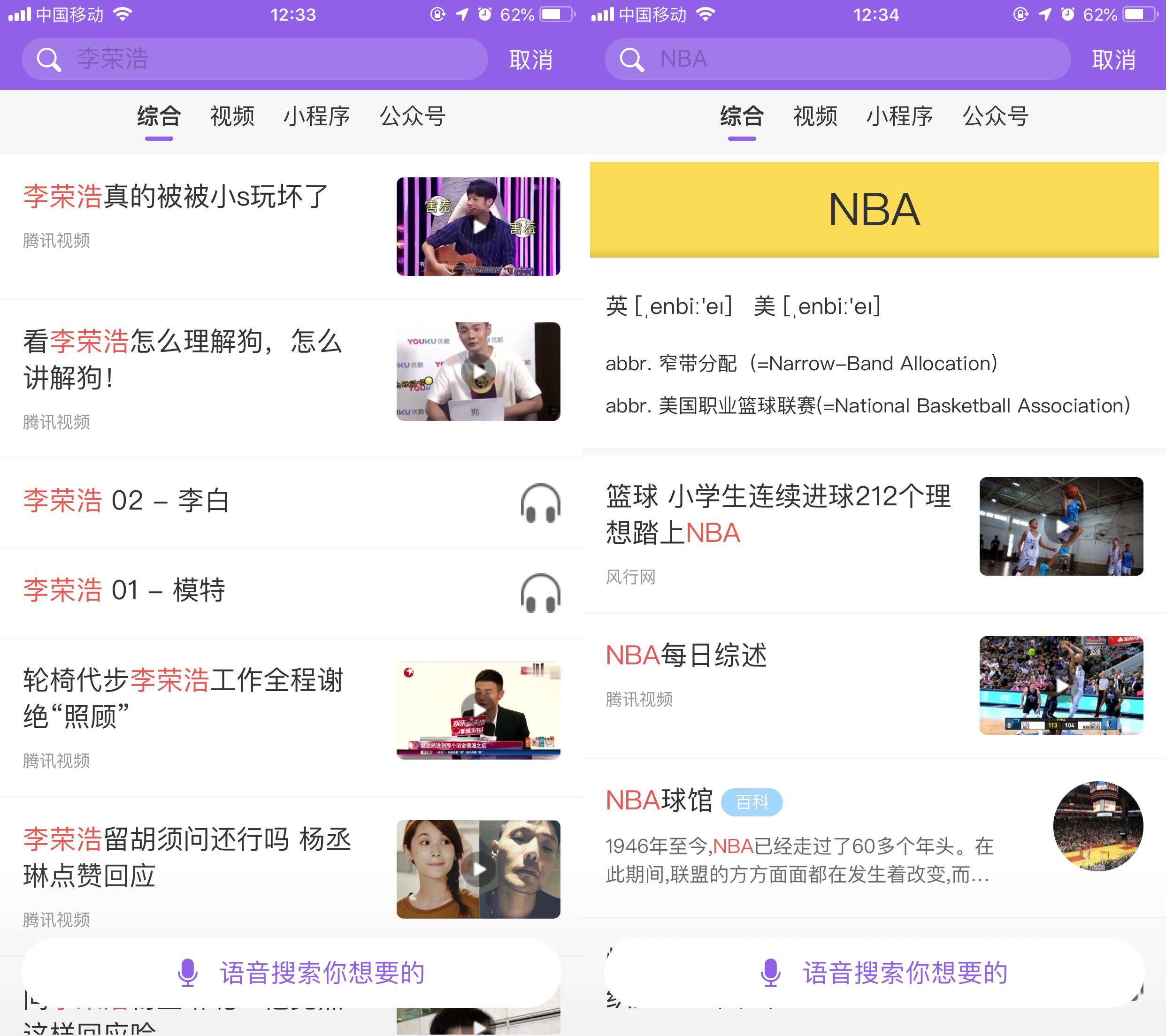Viewport: 1166px width, 1036px height.
Task: Tap the 英 [ˌenbiːˈeɪ] British pronunciation
Action: point(668,306)
